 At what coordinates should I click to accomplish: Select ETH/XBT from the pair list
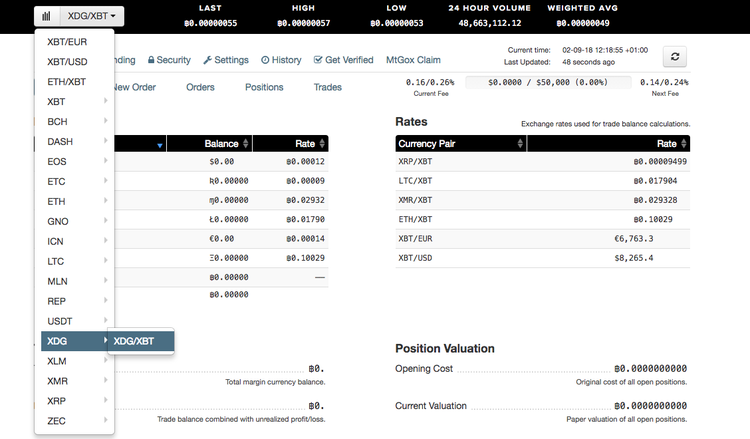(67, 81)
